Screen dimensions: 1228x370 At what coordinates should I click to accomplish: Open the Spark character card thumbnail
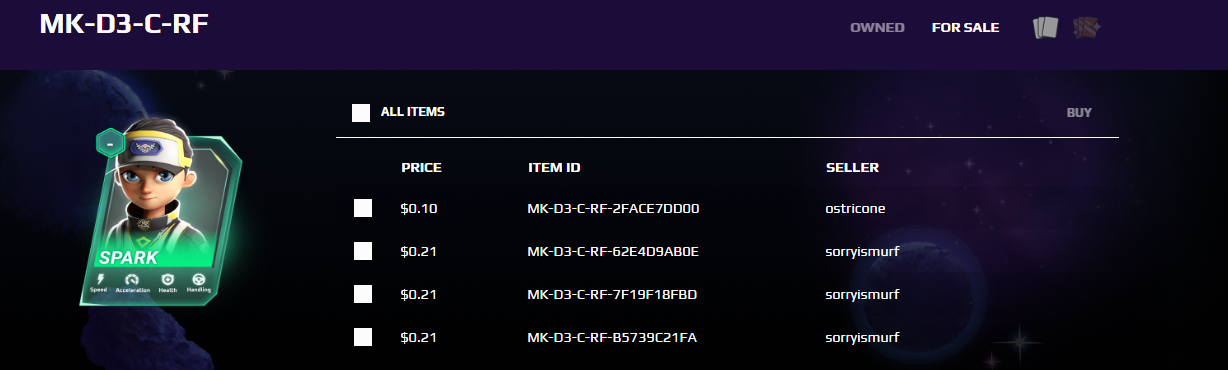[x=165, y=220]
